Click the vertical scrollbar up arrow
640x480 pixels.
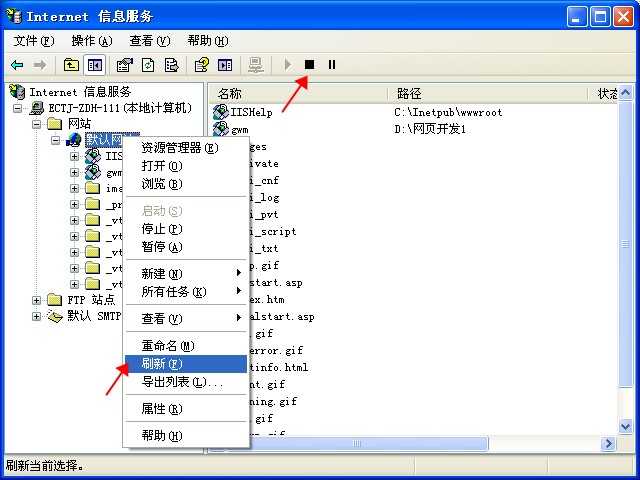coord(625,93)
